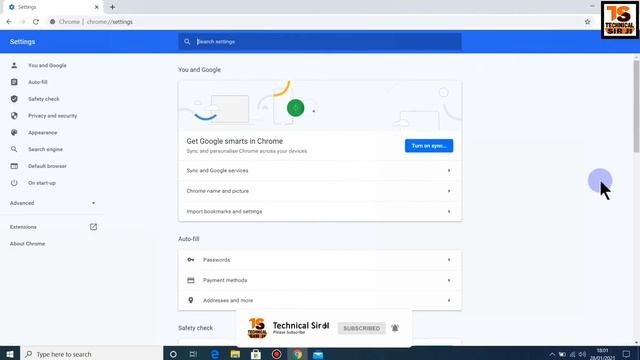Focus the Search settings field
The width and height of the screenshot is (640, 360).
[320, 42]
